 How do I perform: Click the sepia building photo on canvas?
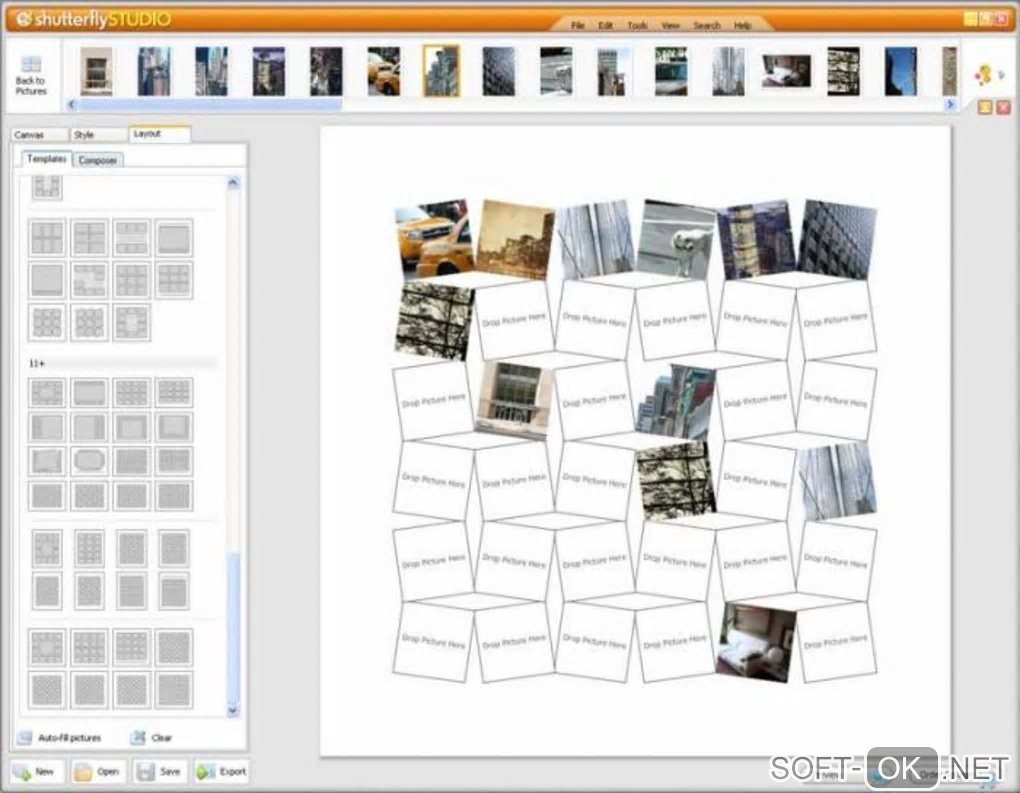click(515, 239)
